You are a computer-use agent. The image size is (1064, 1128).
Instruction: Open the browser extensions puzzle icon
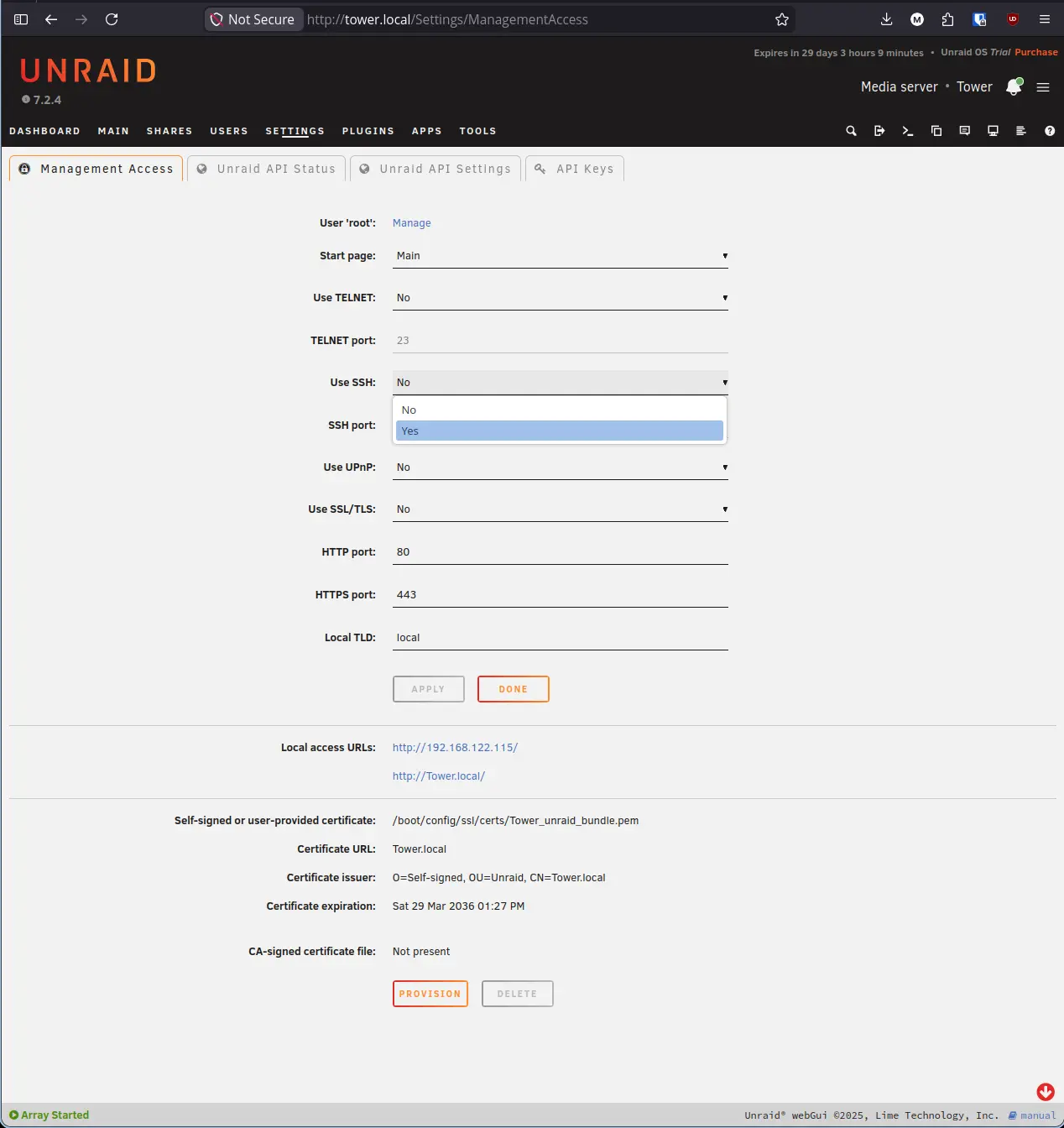pyautogui.click(x=948, y=19)
